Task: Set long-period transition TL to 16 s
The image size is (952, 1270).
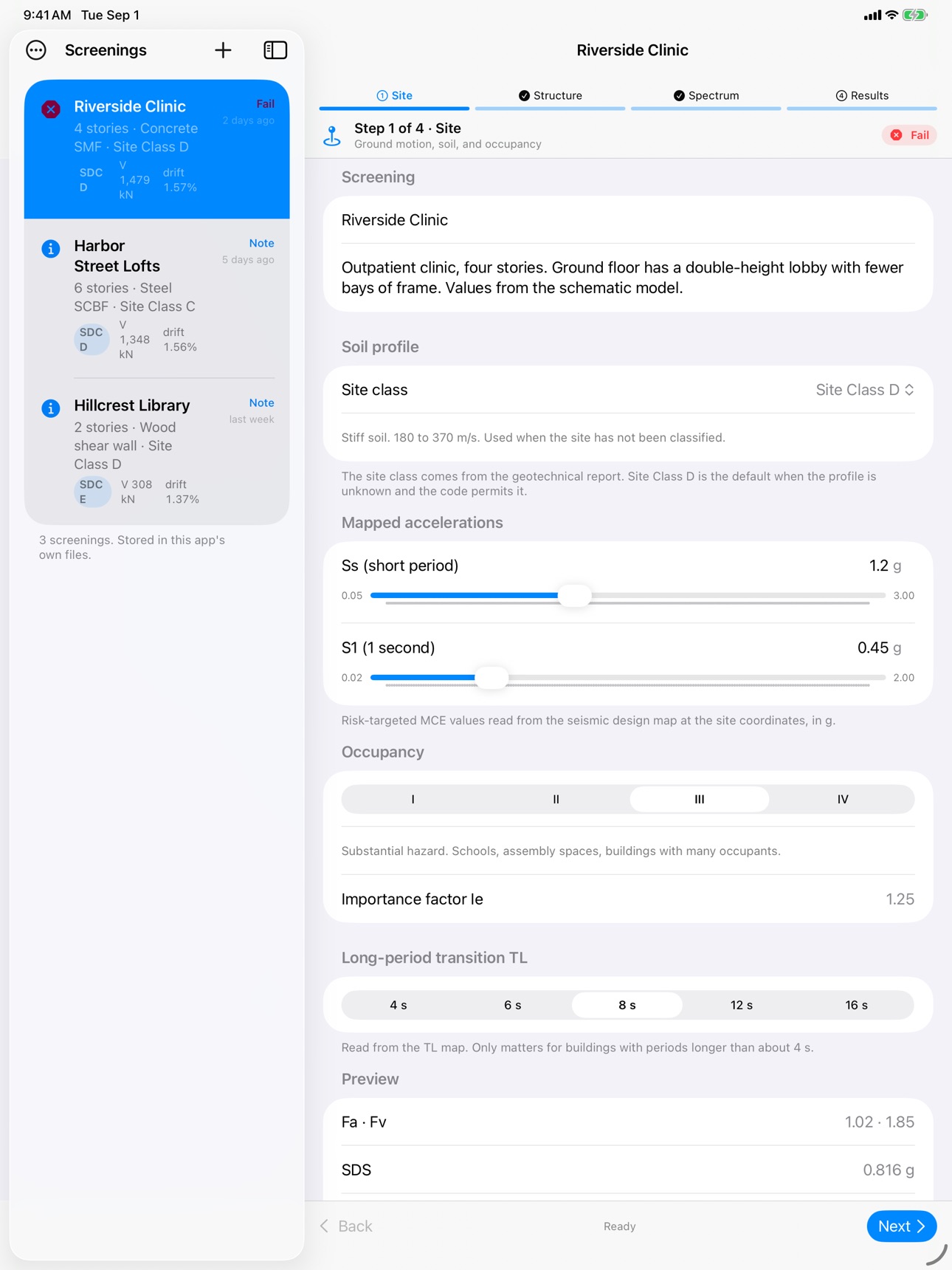Action: 857,1005
